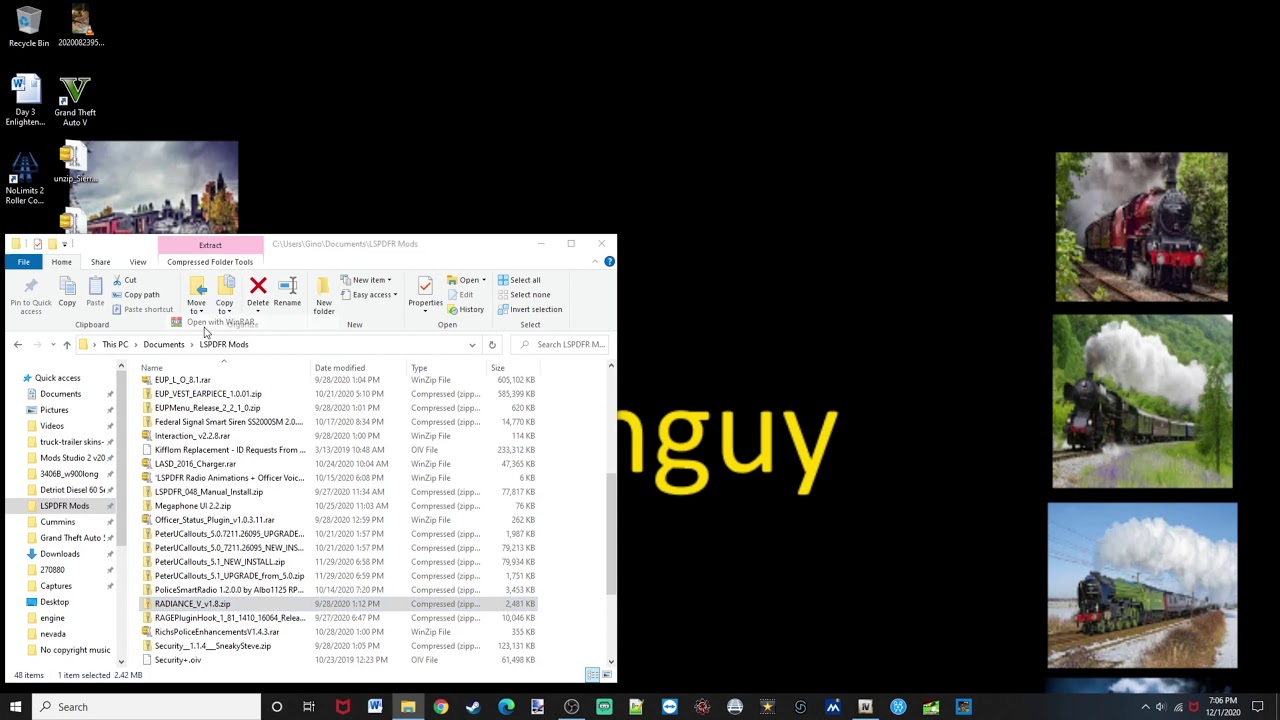Sort files by Name column

tap(225, 368)
